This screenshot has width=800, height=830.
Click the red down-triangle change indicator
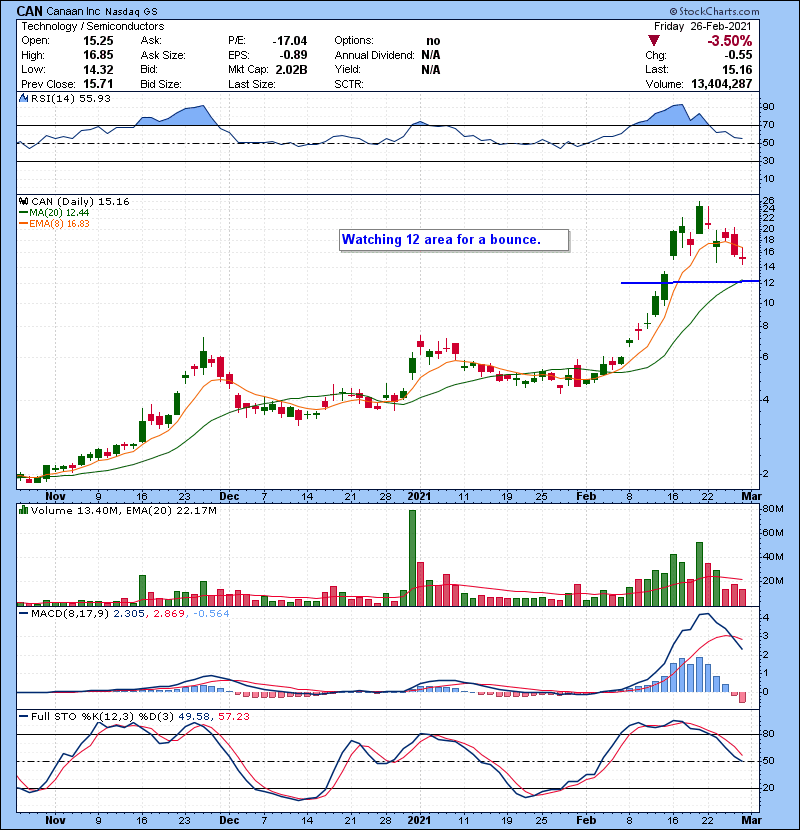point(653,41)
